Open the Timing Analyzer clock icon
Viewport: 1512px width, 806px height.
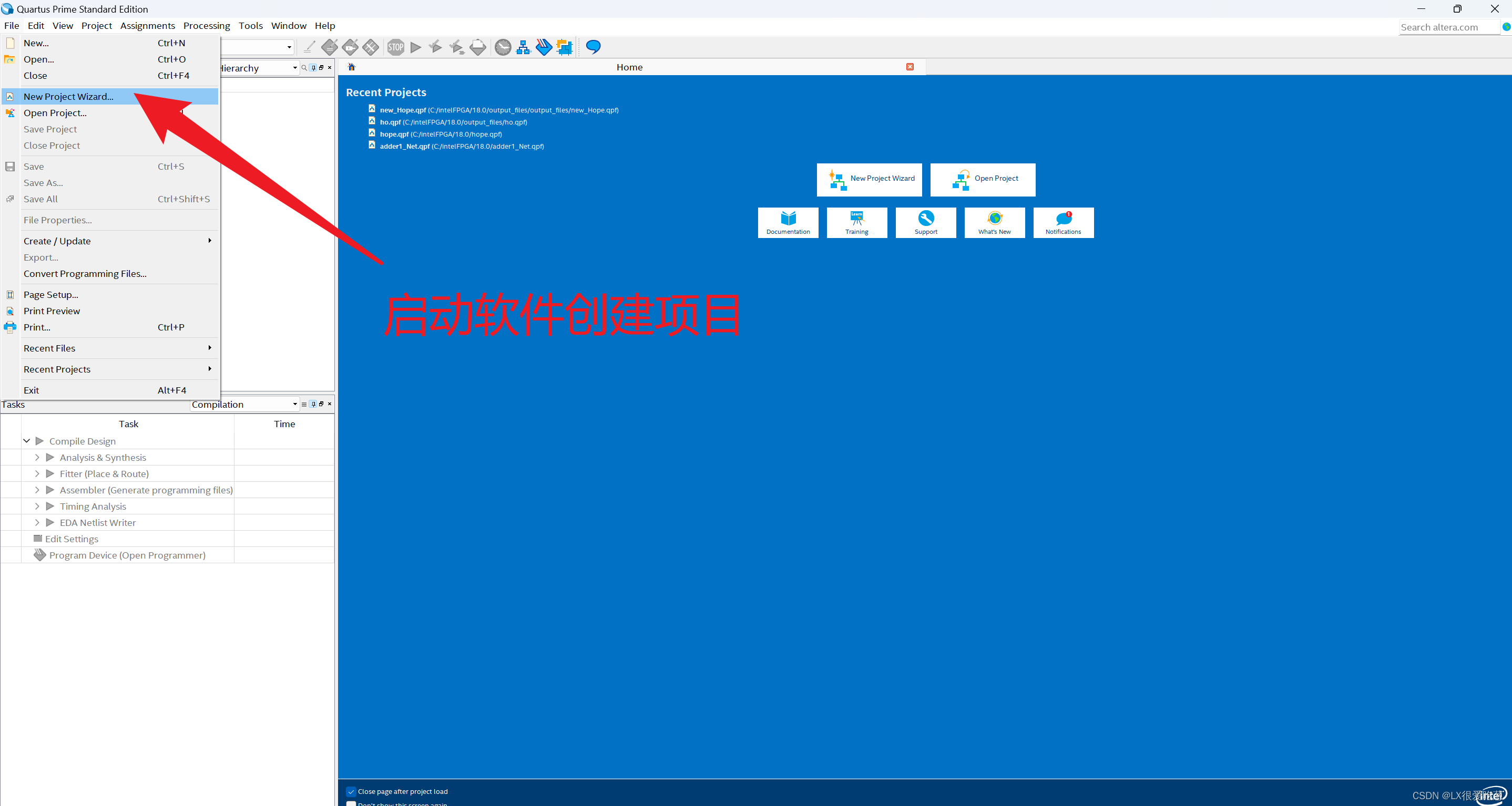(503, 47)
